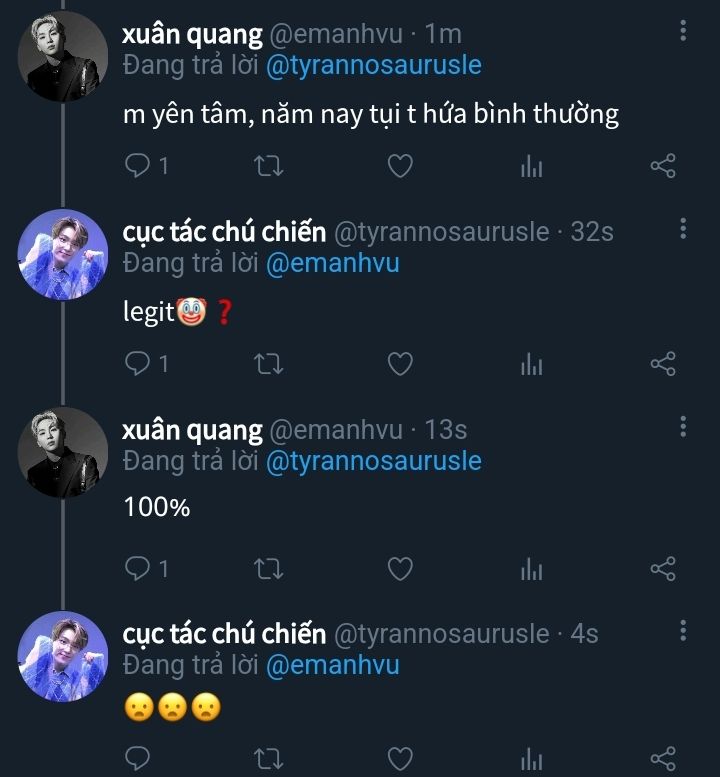
Task: Open the cục tác chú chiến name on the sad emoji tweet
Action: click(x=224, y=633)
